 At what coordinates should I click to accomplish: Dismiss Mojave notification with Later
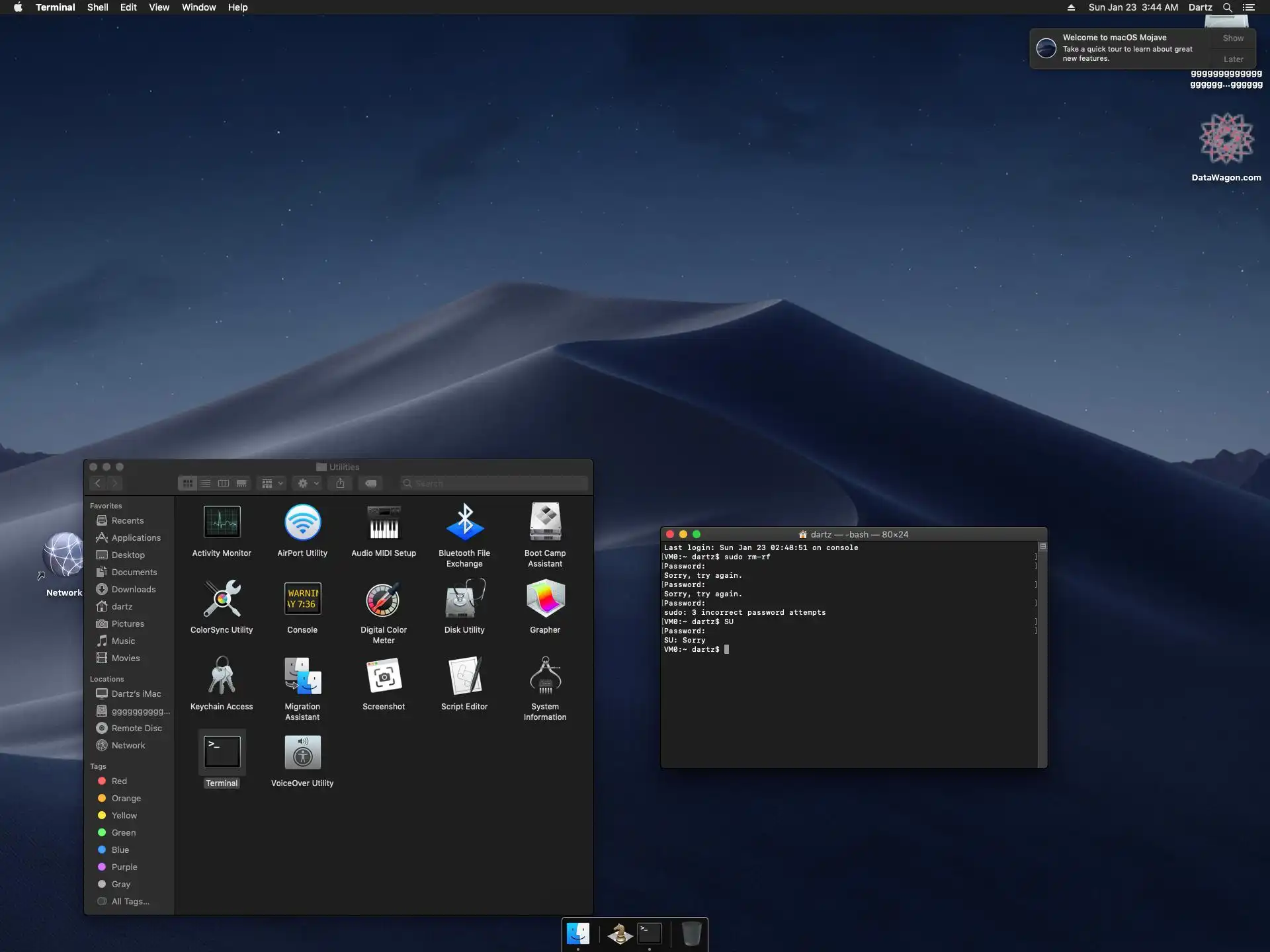point(1233,59)
